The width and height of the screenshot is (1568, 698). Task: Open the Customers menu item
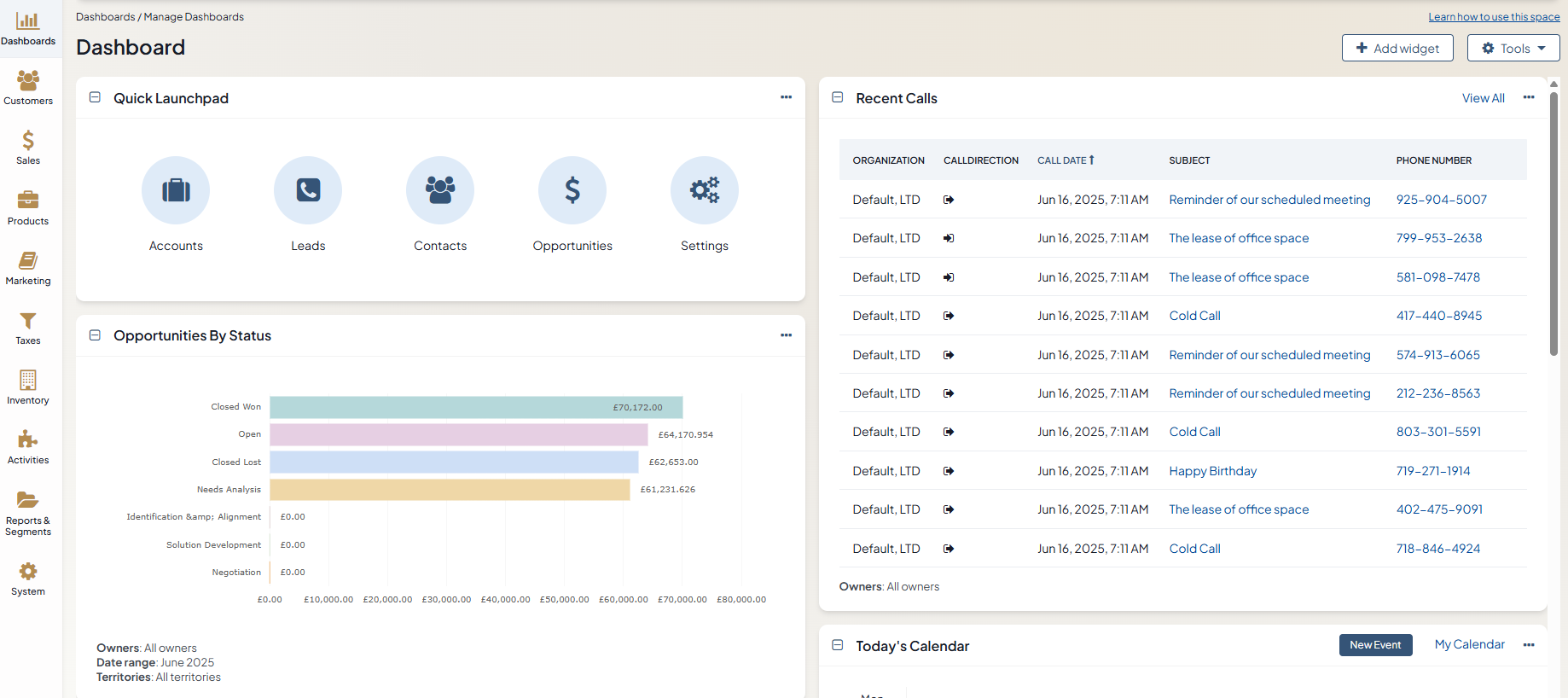coord(28,88)
